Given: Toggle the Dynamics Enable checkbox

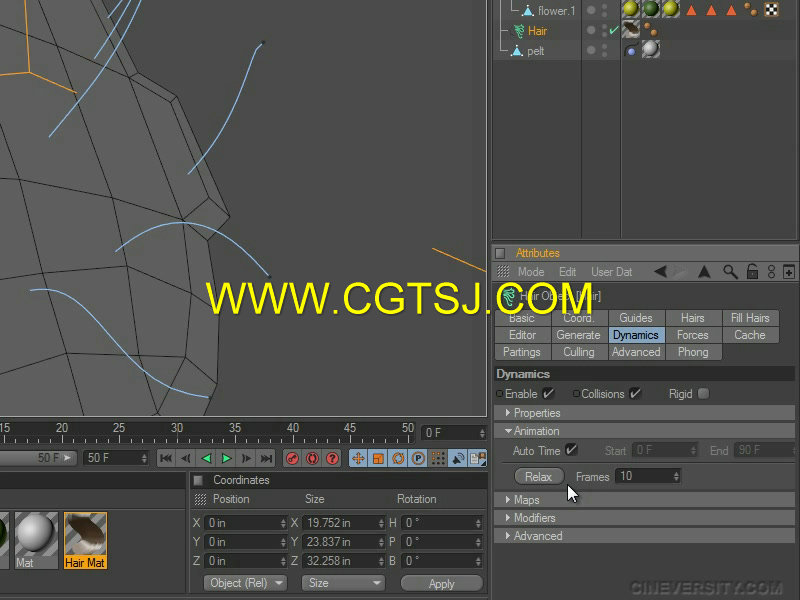Looking at the screenshot, I should pos(548,393).
